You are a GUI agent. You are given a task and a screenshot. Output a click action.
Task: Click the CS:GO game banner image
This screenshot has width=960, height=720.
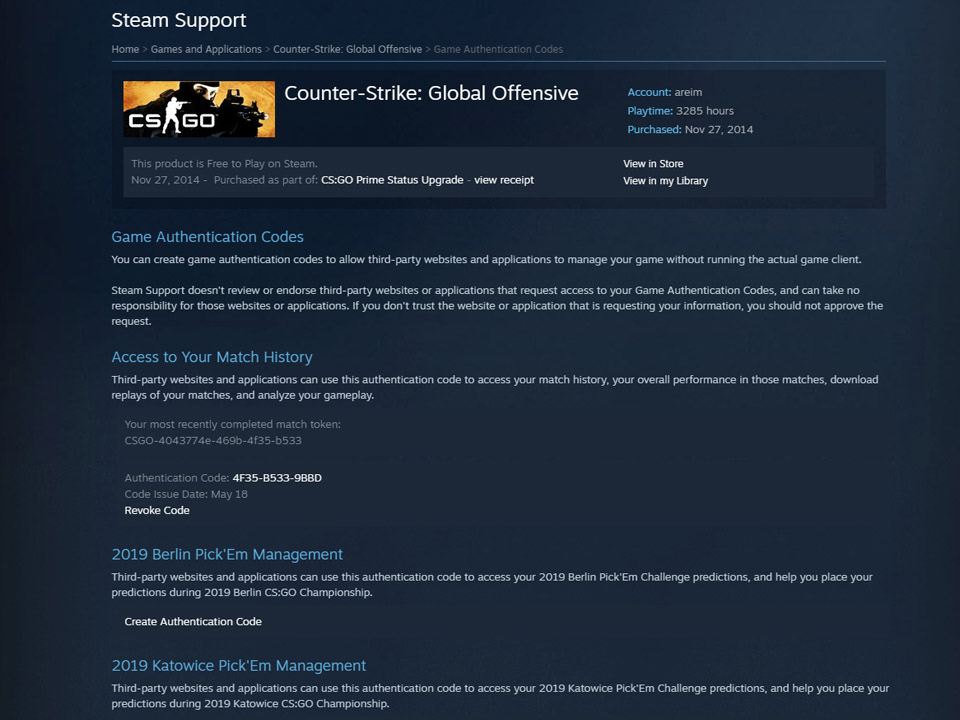click(x=199, y=109)
